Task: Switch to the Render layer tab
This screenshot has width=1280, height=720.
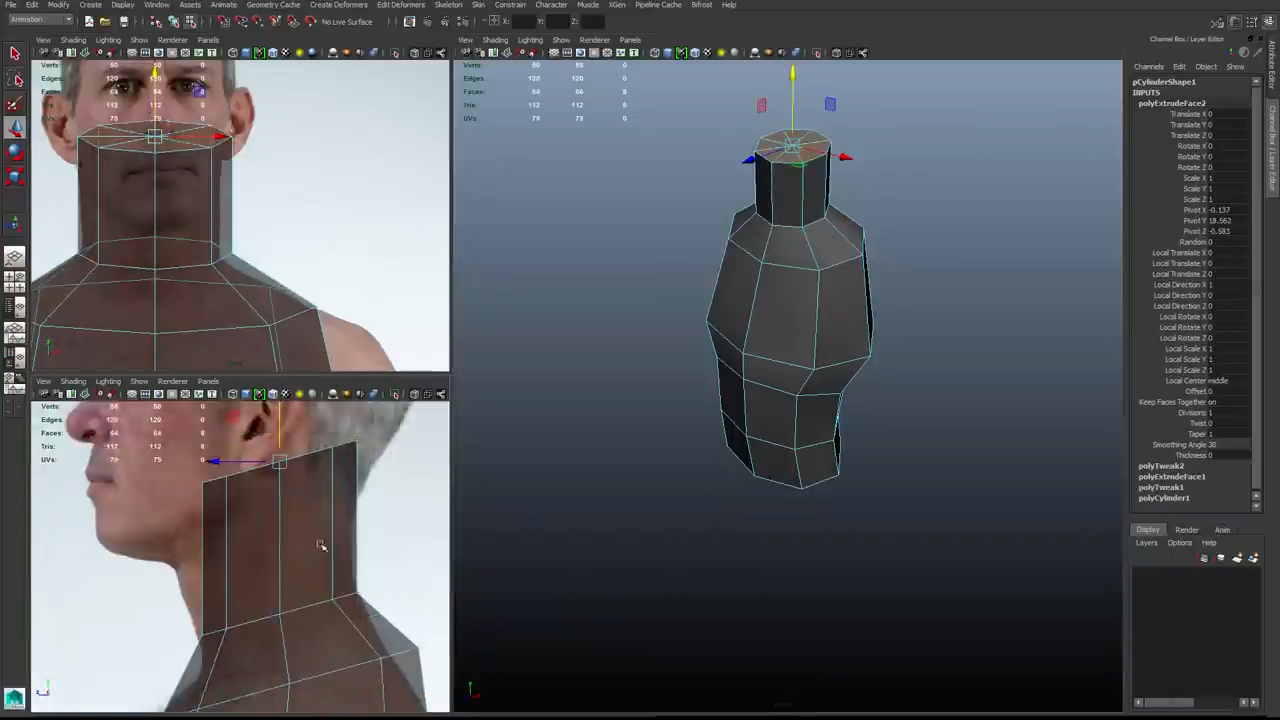Action: pyautogui.click(x=1187, y=530)
